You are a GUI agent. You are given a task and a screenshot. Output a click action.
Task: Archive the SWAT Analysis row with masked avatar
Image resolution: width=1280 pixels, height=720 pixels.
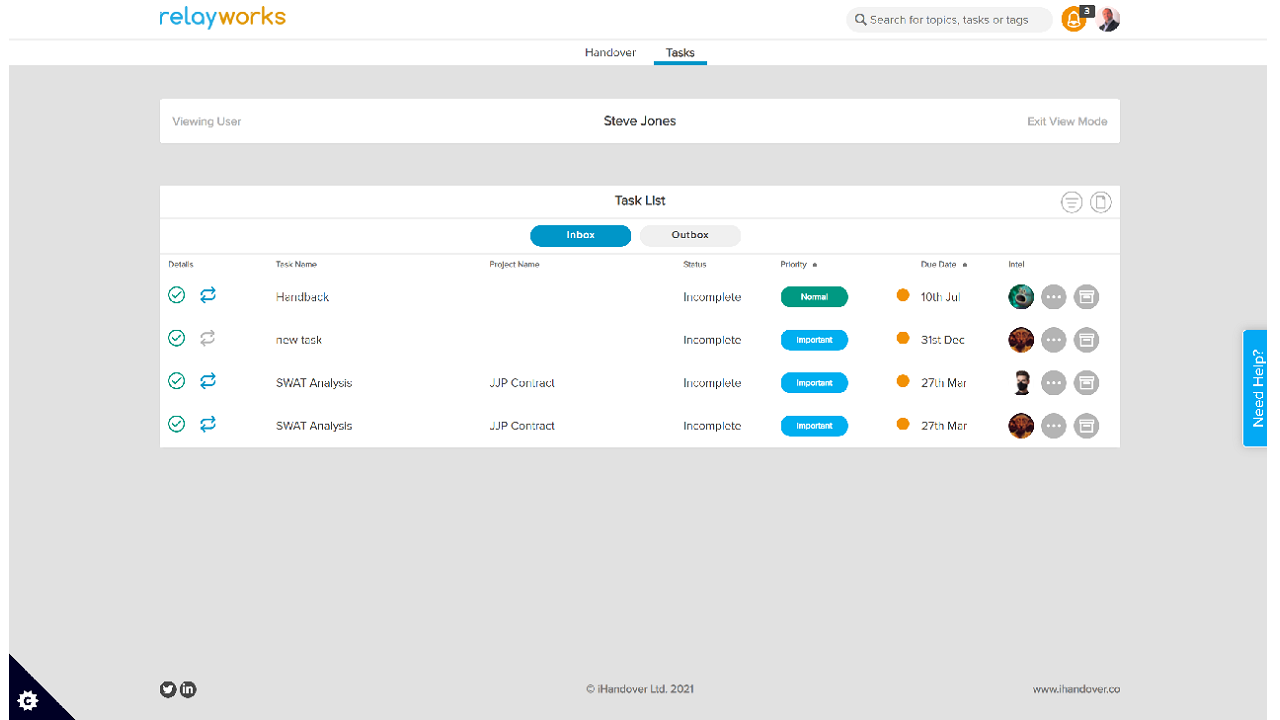(1086, 383)
